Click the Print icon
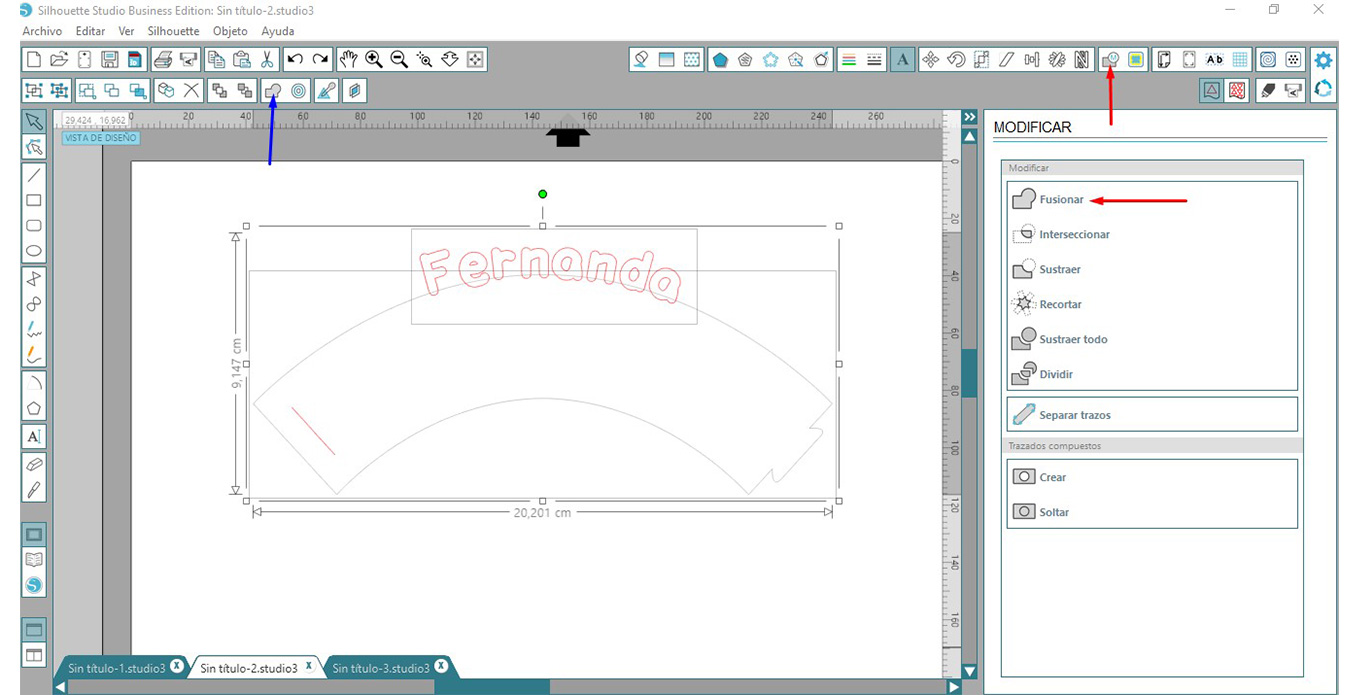 point(162,59)
